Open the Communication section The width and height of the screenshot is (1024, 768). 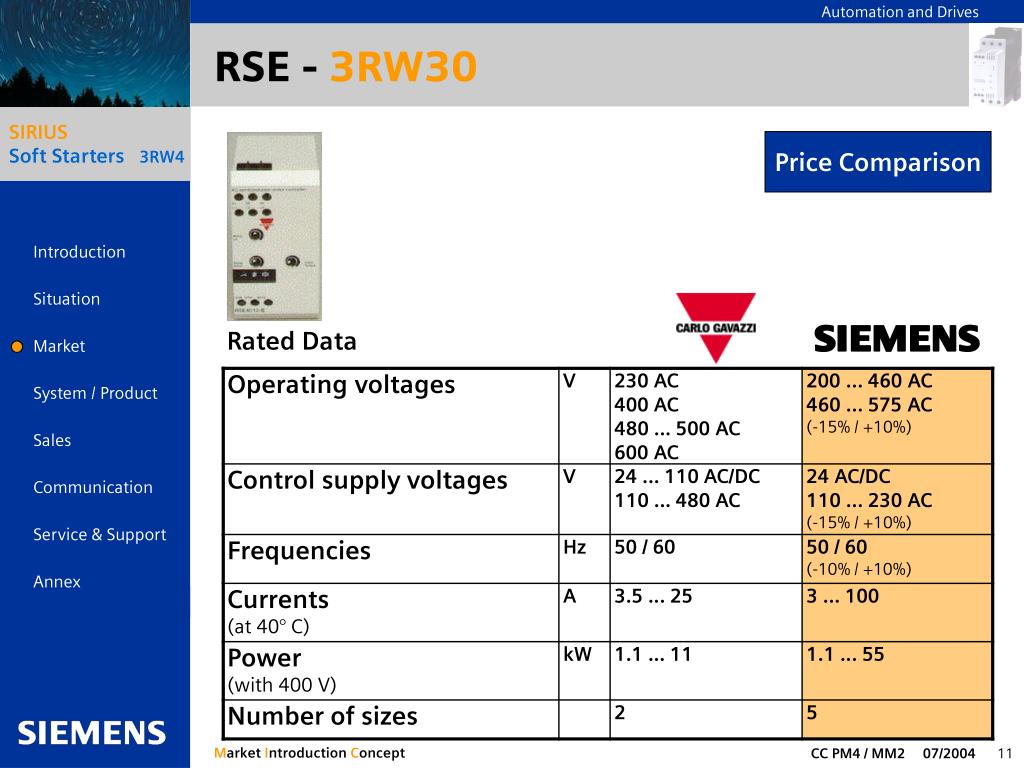pyautogui.click(x=93, y=487)
